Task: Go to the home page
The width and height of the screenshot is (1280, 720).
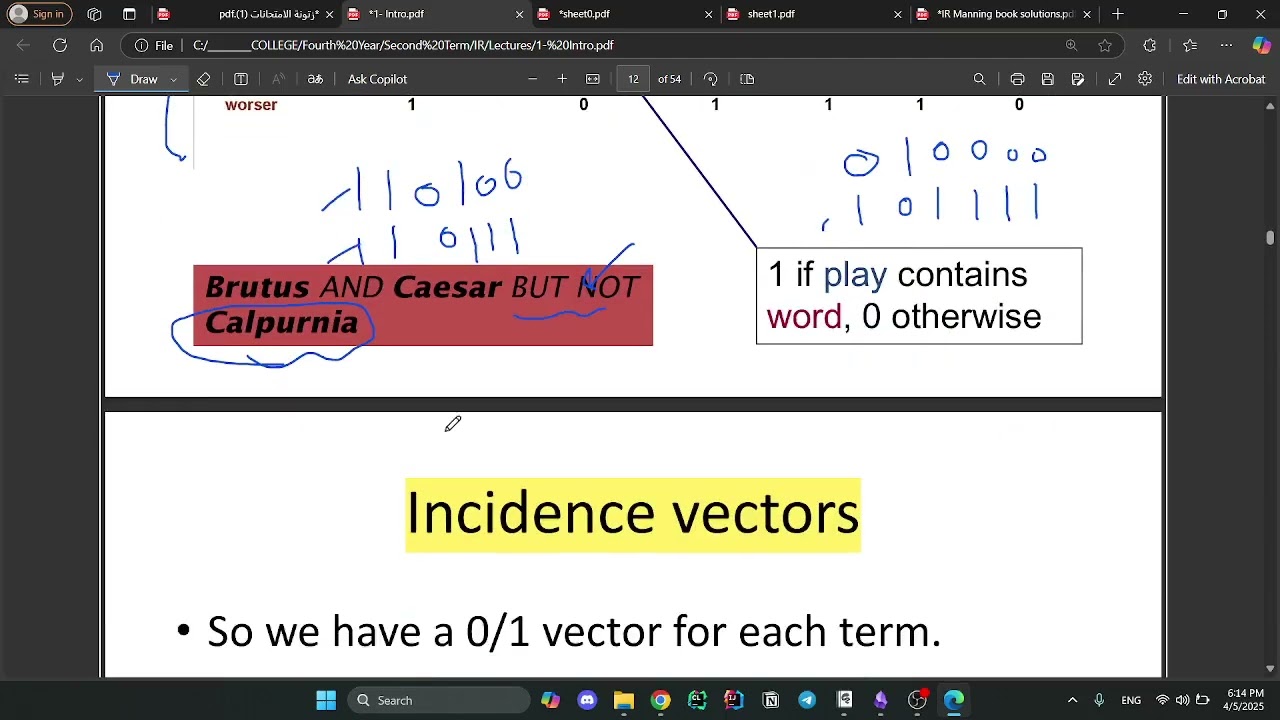Action: tap(96, 45)
